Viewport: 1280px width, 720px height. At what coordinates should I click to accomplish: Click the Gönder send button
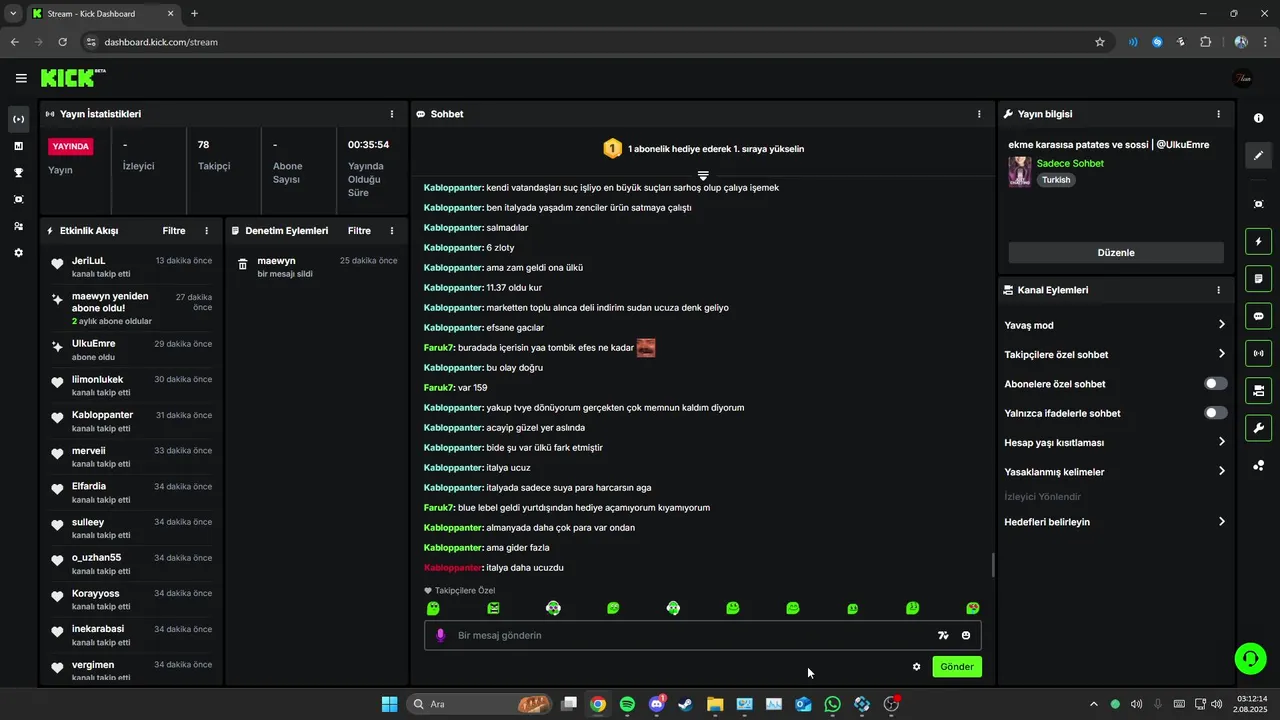pos(957,667)
